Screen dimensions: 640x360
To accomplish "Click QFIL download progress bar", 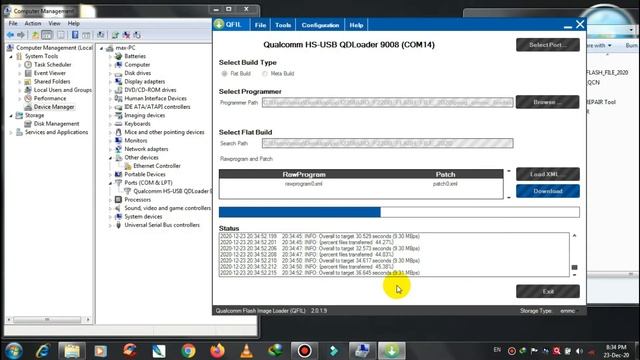I will [x=399, y=212].
